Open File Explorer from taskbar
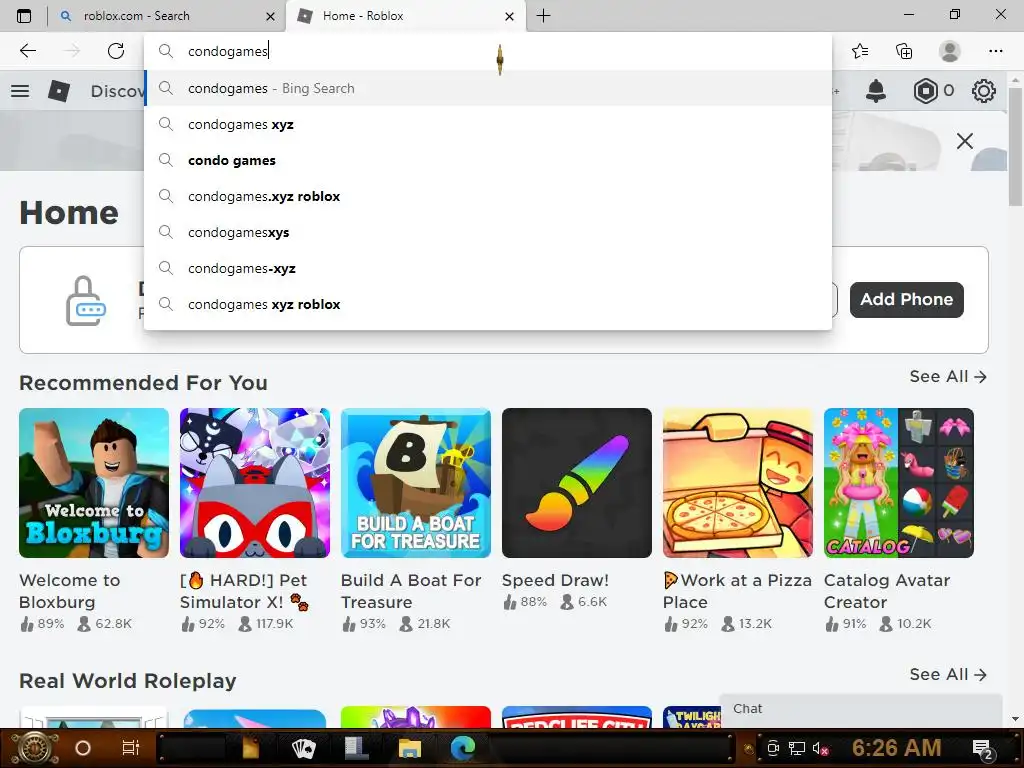 point(409,748)
